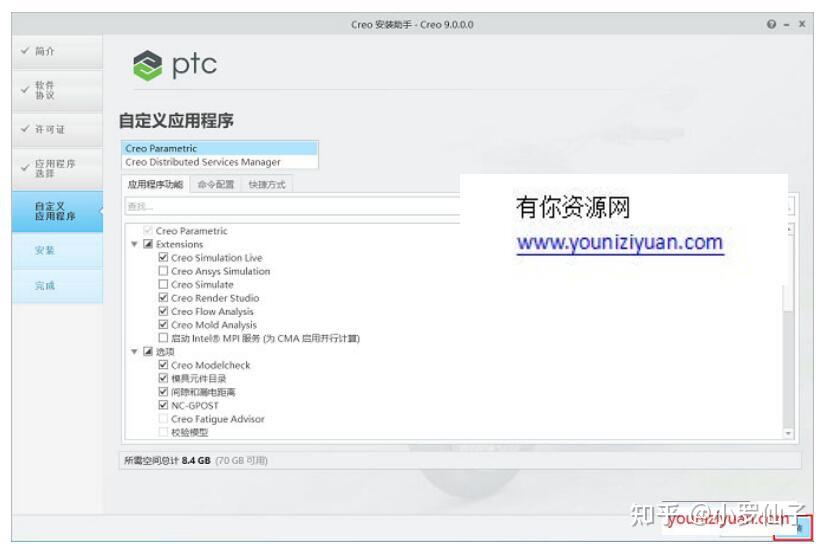Image resolution: width=829 pixels, height=548 pixels.
Task: Switch to 快捷方式 tab
Action: (x=266, y=184)
